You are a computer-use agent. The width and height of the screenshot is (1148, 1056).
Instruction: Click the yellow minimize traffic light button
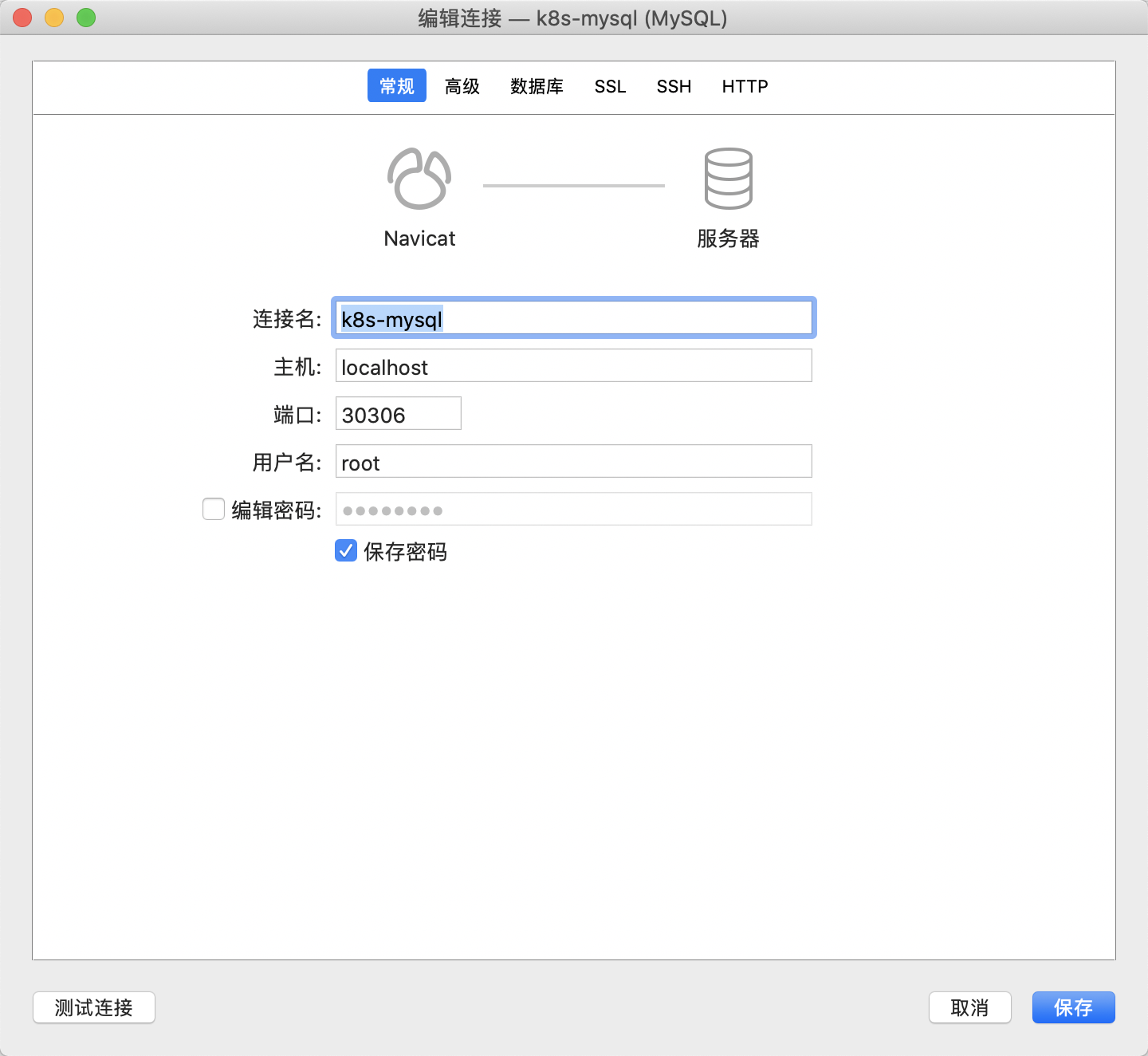pos(53,17)
